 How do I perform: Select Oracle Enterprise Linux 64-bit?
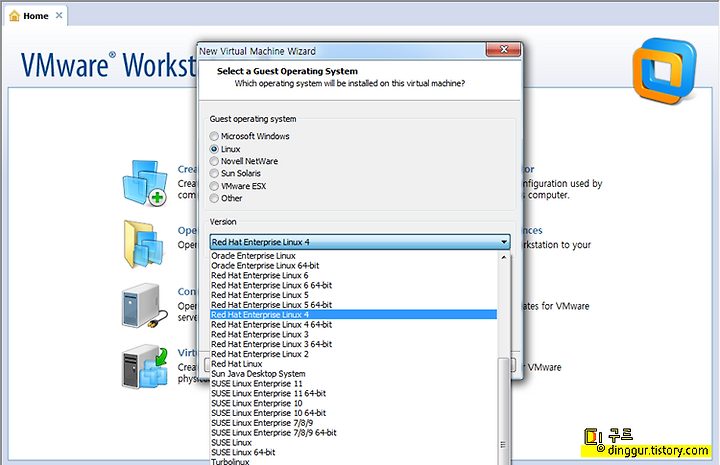coord(354,266)
